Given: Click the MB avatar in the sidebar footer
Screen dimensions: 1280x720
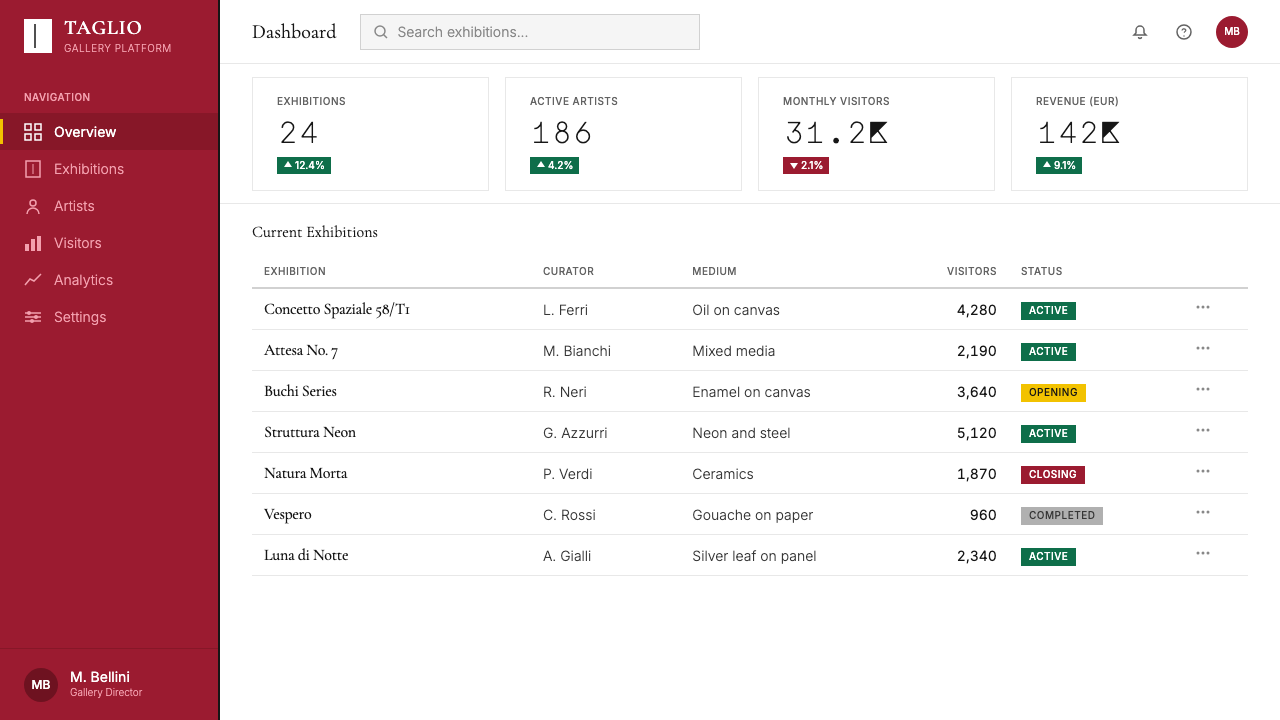Looking at the screenshot, I should point(41,685).
